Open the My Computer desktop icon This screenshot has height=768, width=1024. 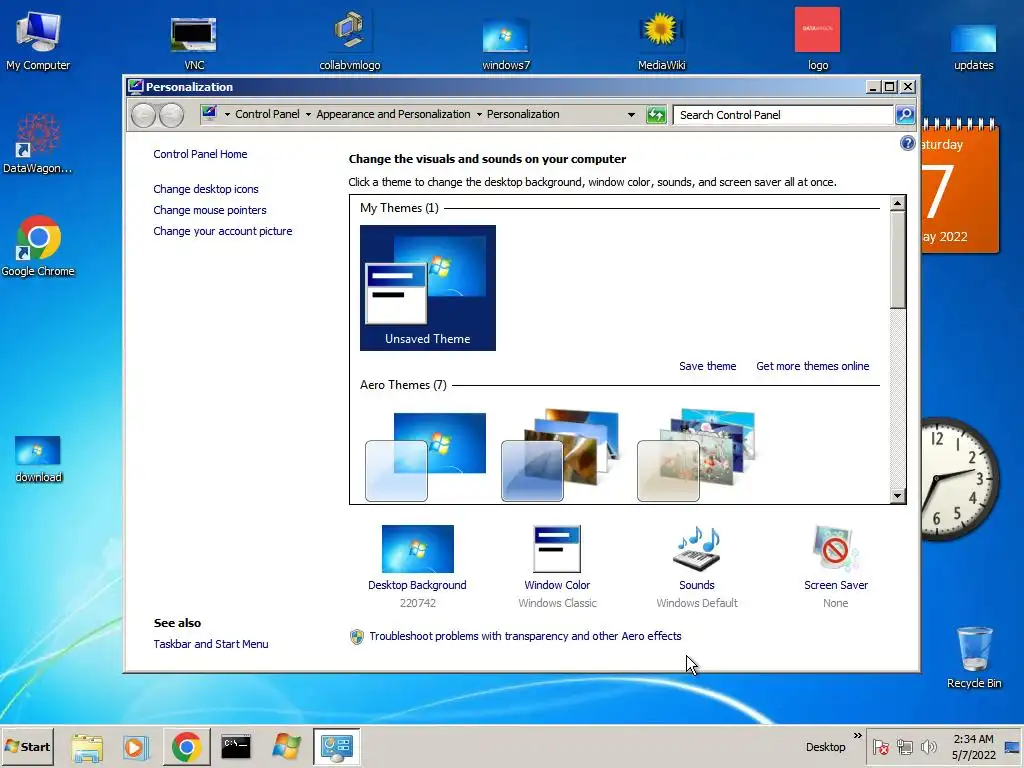[x=38, y=40]
